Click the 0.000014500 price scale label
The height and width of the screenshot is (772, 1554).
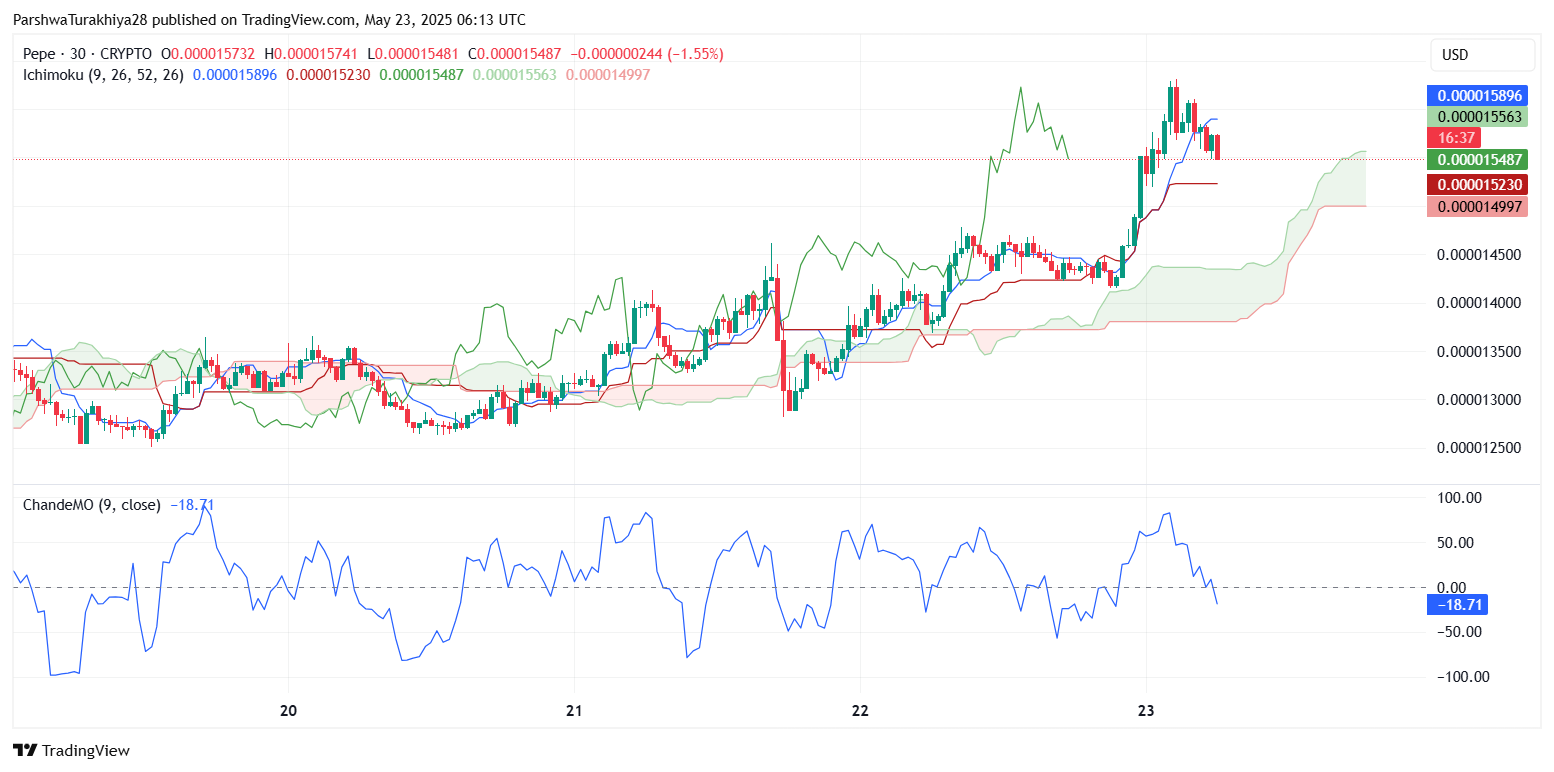1479,255
